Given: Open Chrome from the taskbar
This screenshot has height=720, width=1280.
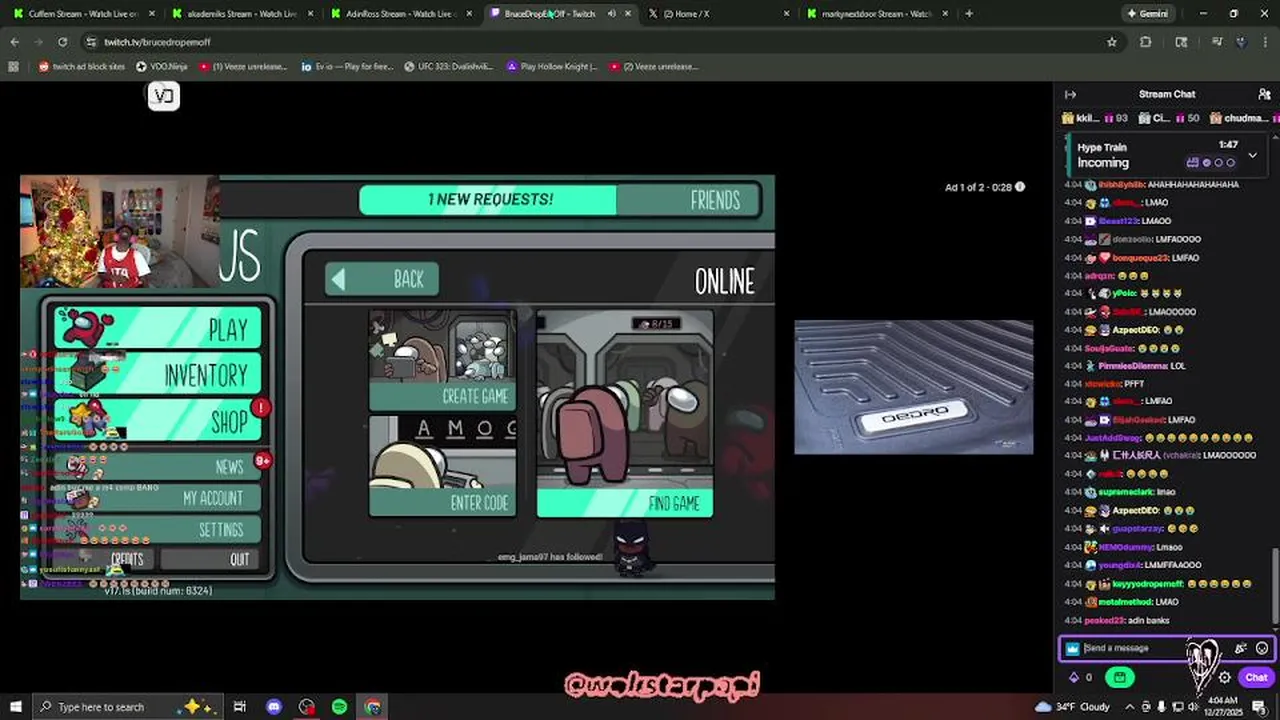Looking at the screenshot, I should 372,706.
